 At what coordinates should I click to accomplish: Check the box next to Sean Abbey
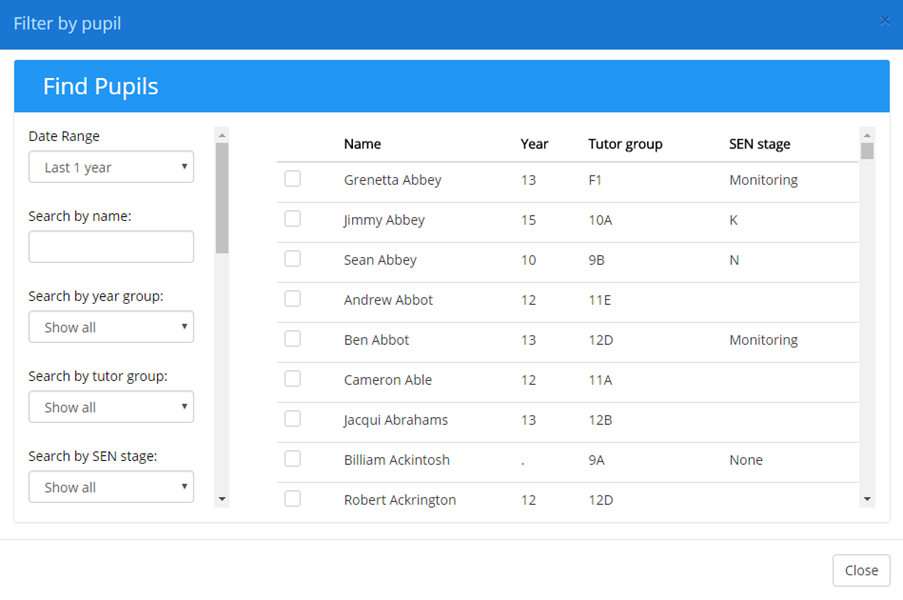click(292, 260)
